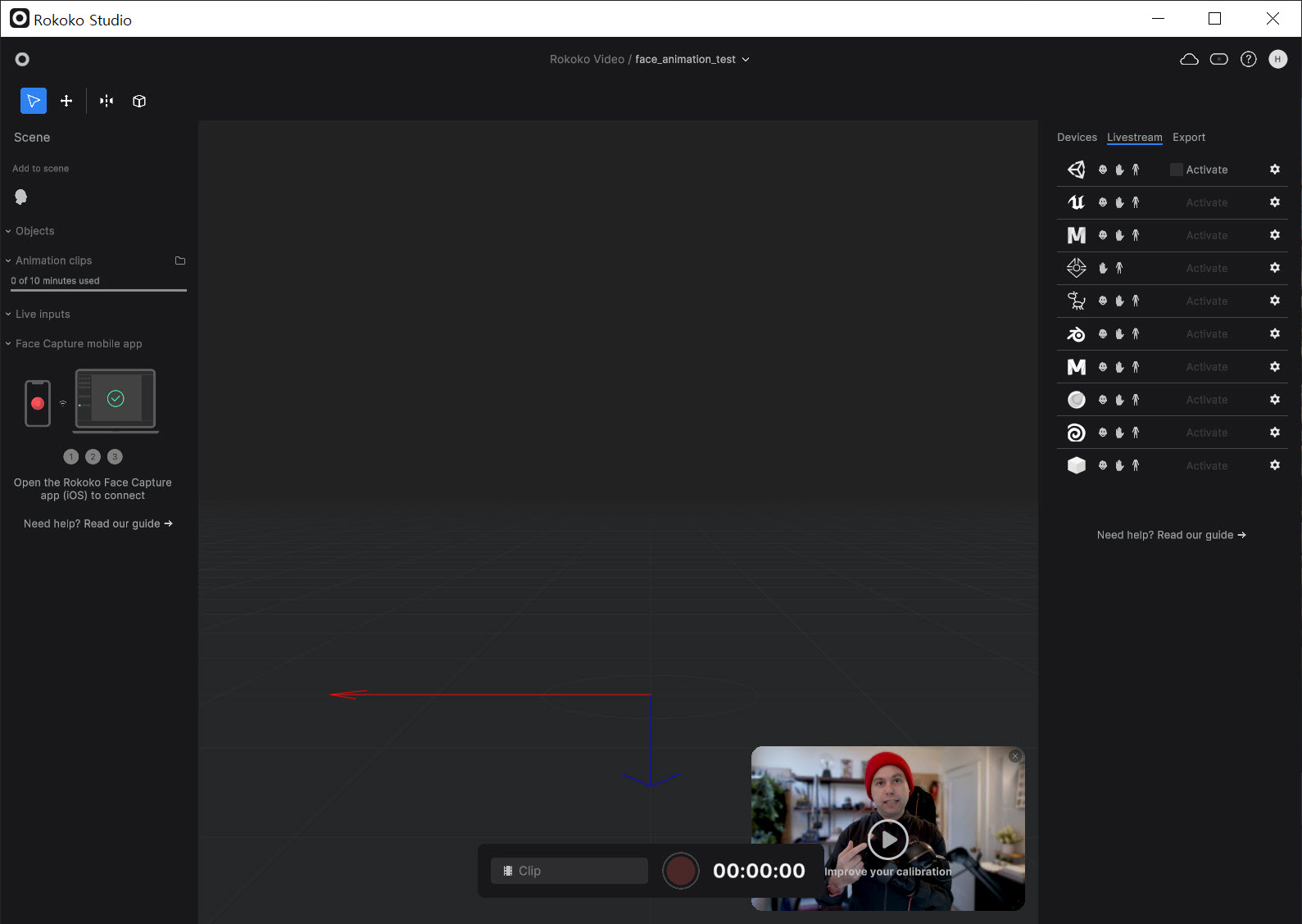The width and height of the screenshot is (1302, 924).
Task: Start recording with the red record button
Action: tap(680, 871)
